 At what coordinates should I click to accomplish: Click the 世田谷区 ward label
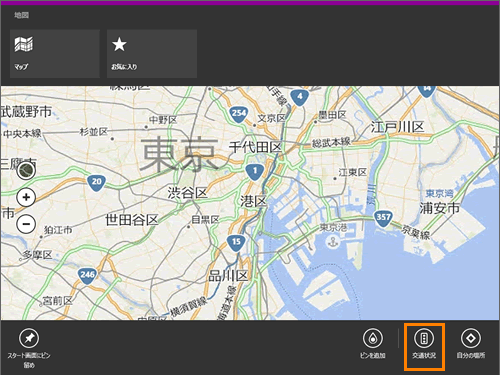point(132,220)
